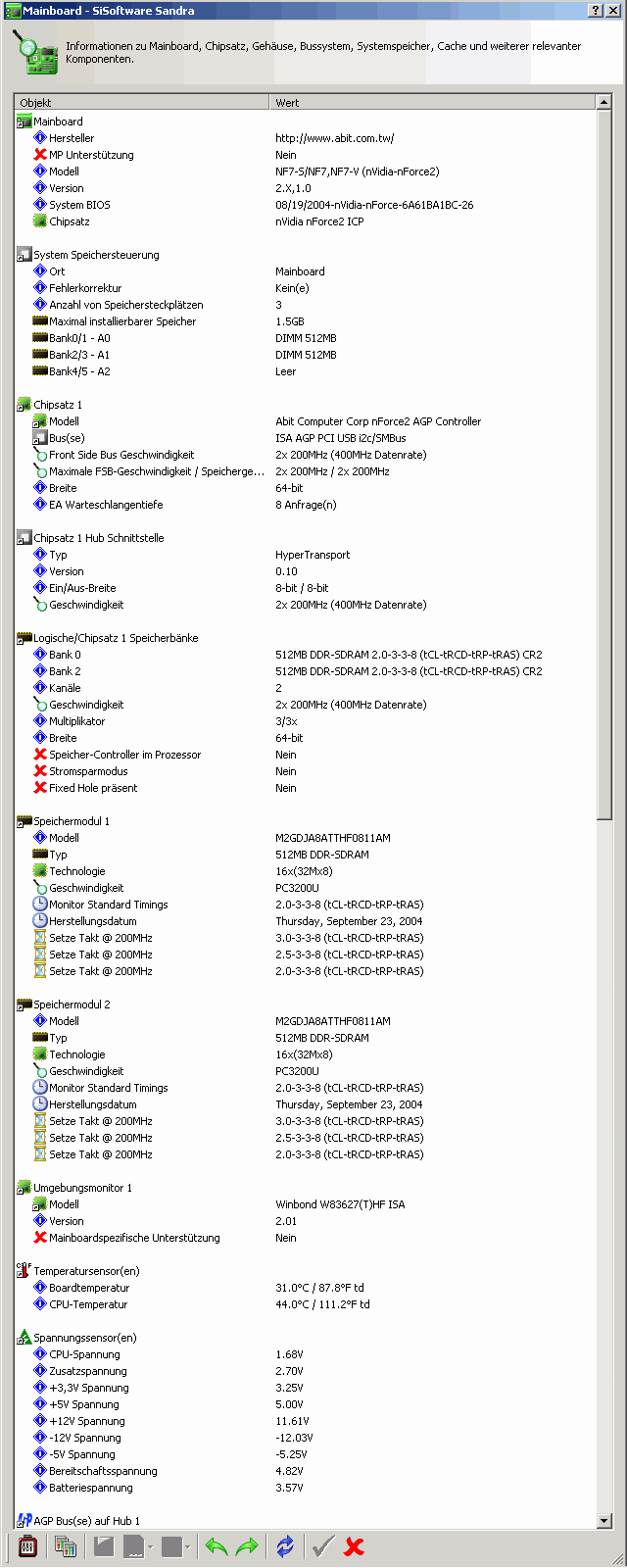Select the Ein/Aus-Breite row
This screenshot has width=627, height=1568.
coord(305,588)
